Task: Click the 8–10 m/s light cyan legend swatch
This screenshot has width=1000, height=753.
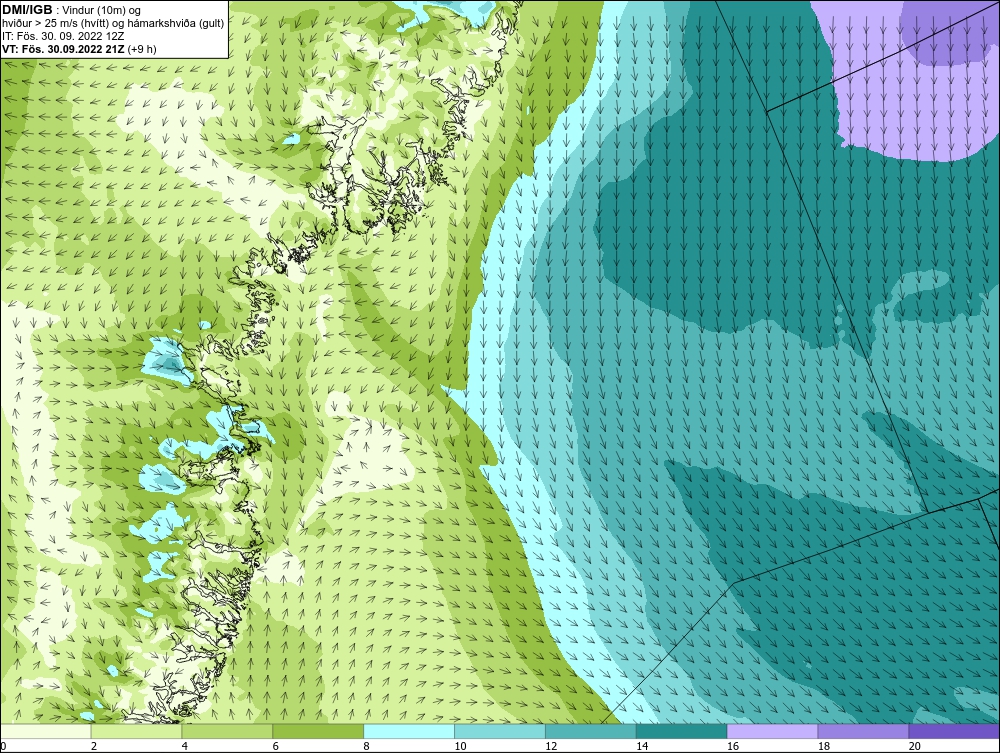Action: [x=409, y=731]
